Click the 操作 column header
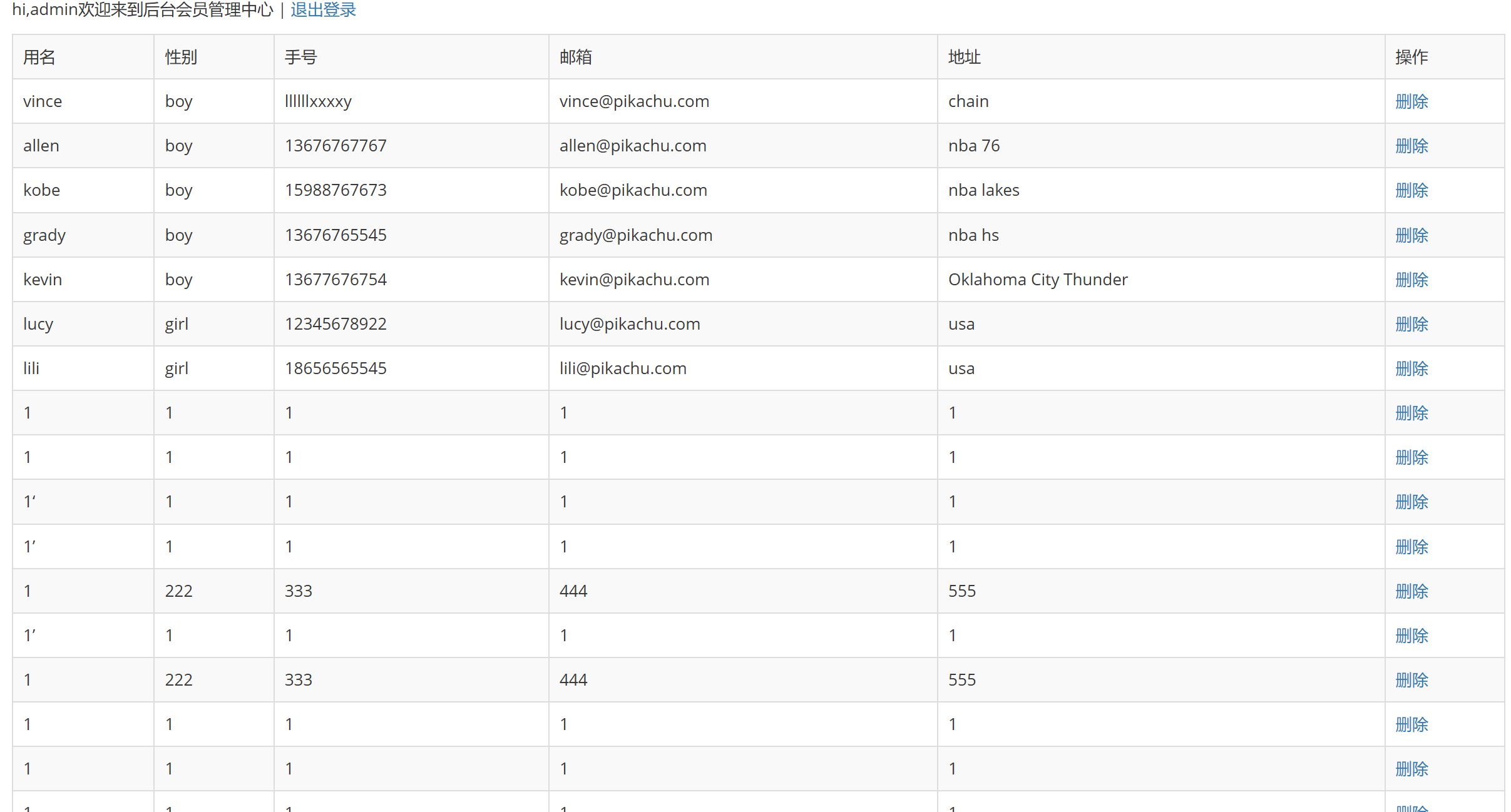The height and width of the screenshot is (812, 1511). pyautogui.click(x=1411, y=57)
